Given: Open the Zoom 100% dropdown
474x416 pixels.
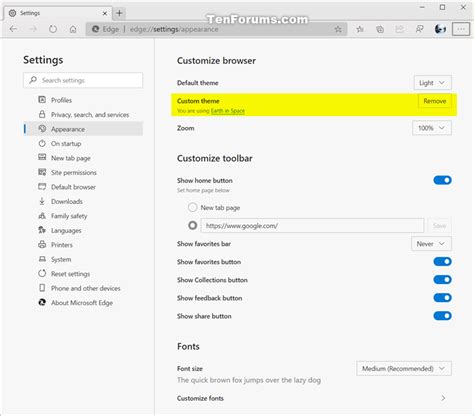Looking at the screenshot, I should tap(432, 128).
